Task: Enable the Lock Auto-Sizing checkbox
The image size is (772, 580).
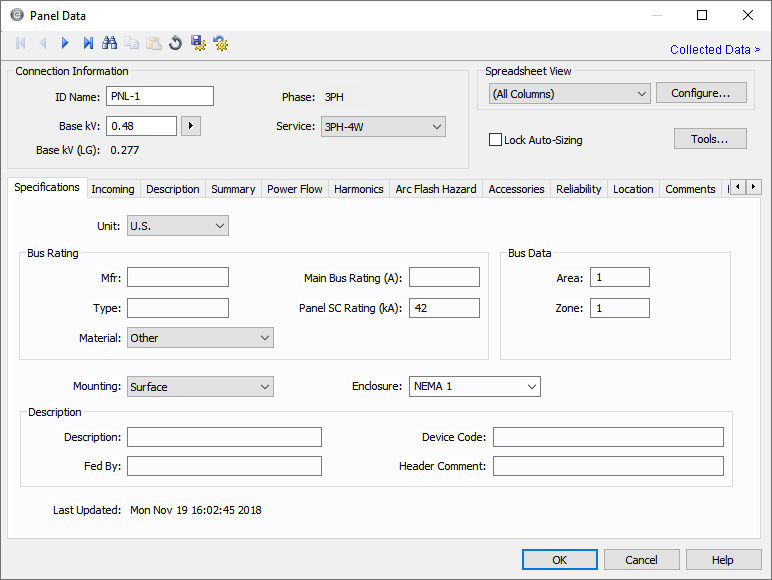Action: tap(496, 140)
